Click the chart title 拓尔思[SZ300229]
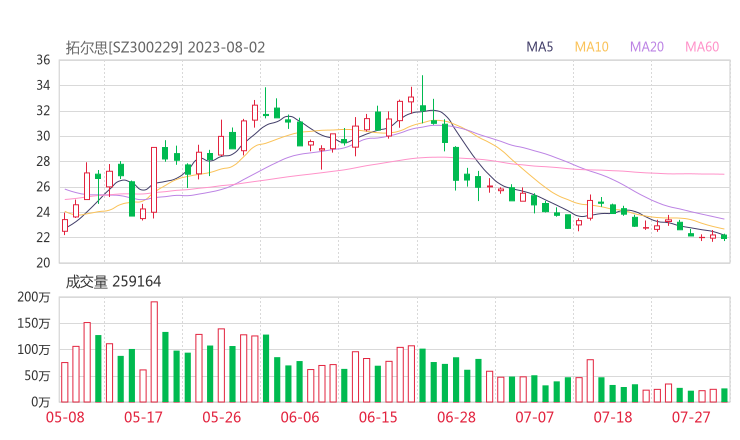This screenshot has height=440, width=740. [x=124, y=47]
